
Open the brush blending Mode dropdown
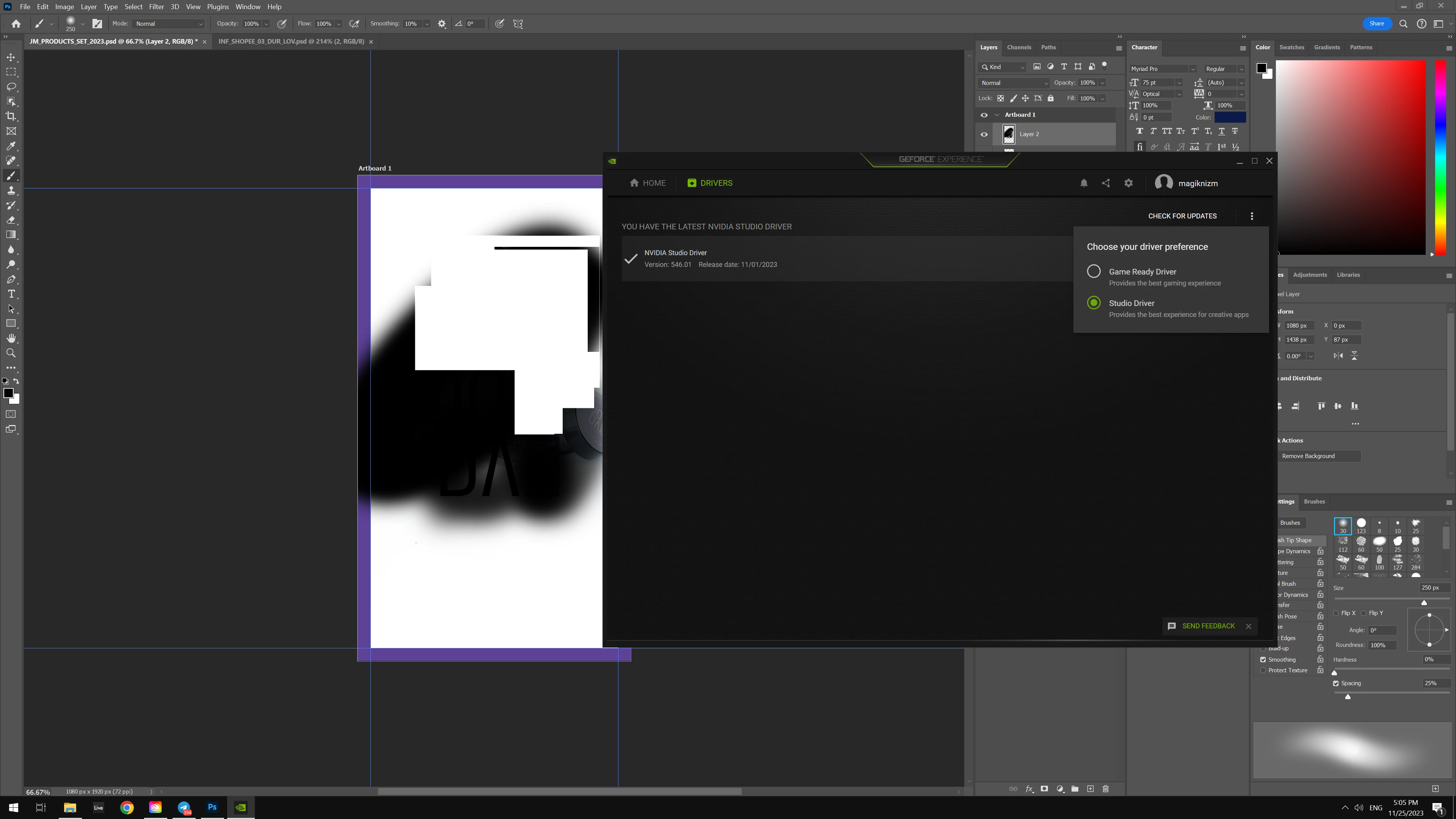[169, 24]
